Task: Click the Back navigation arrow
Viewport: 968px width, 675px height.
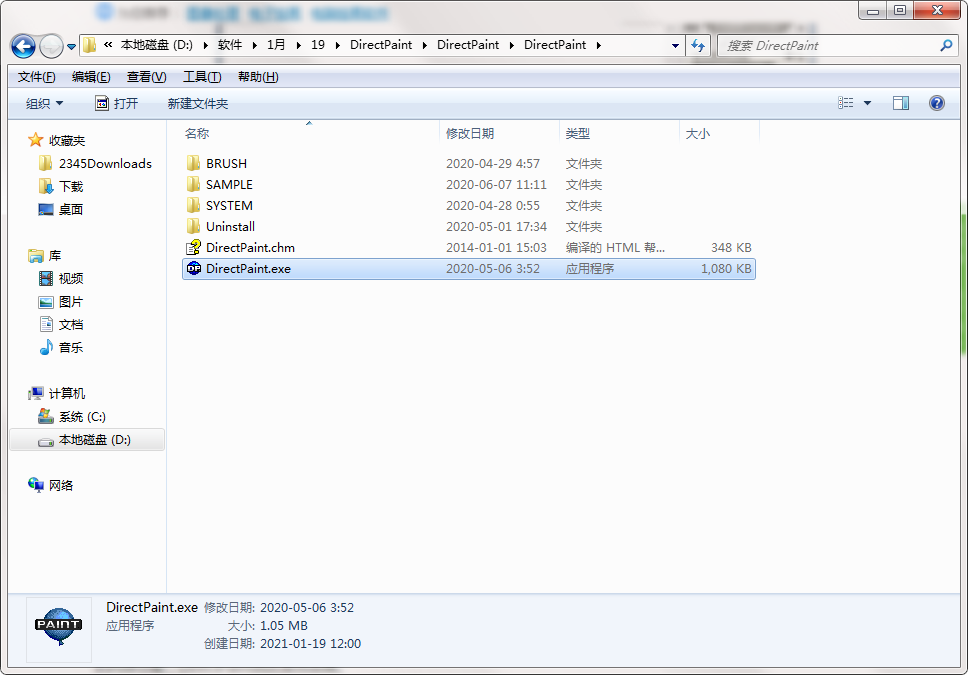Action: [x=23, y=46]
